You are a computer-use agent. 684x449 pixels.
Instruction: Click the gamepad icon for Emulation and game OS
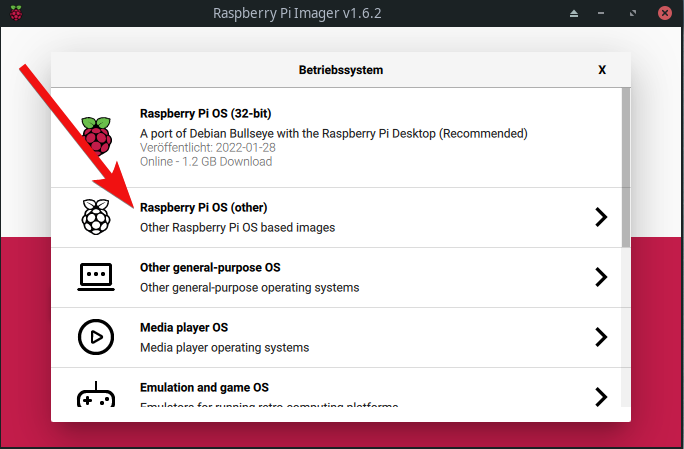[96, 394]
